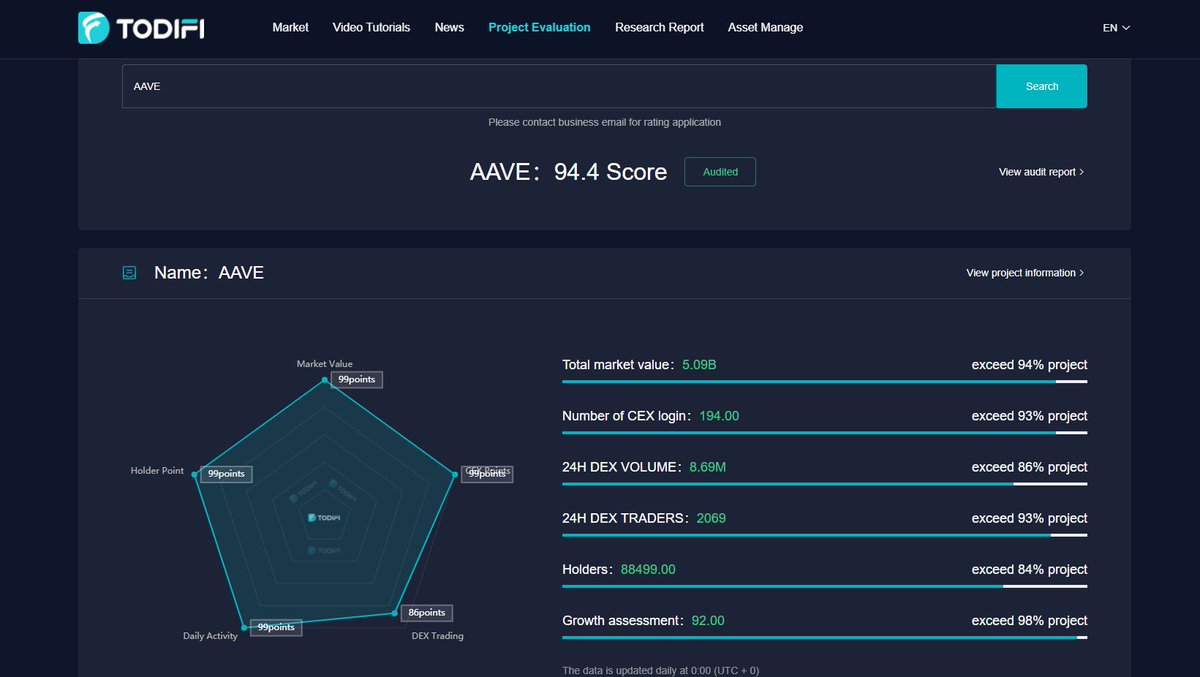Open the Asset Manage link
Viewport: 1200px width, 677px height.
click(x=765, y=27)
